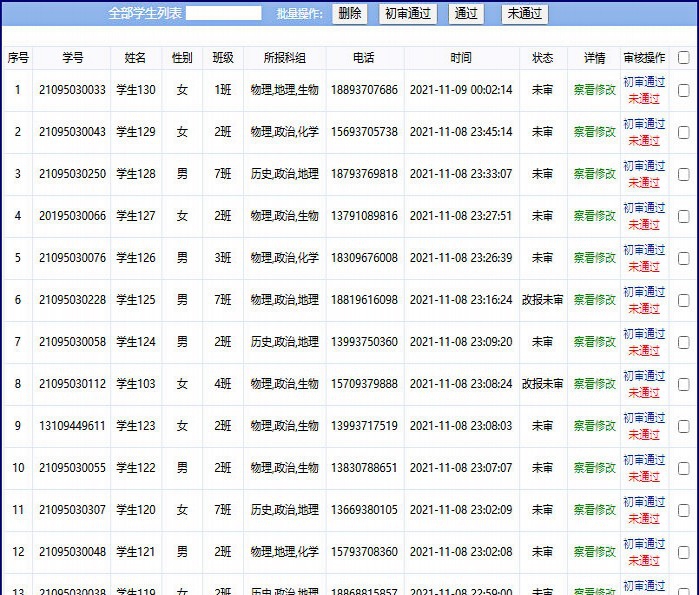699x595 pixels.
Task: Enable checkbox for 学生103 row
Action: 683,385
